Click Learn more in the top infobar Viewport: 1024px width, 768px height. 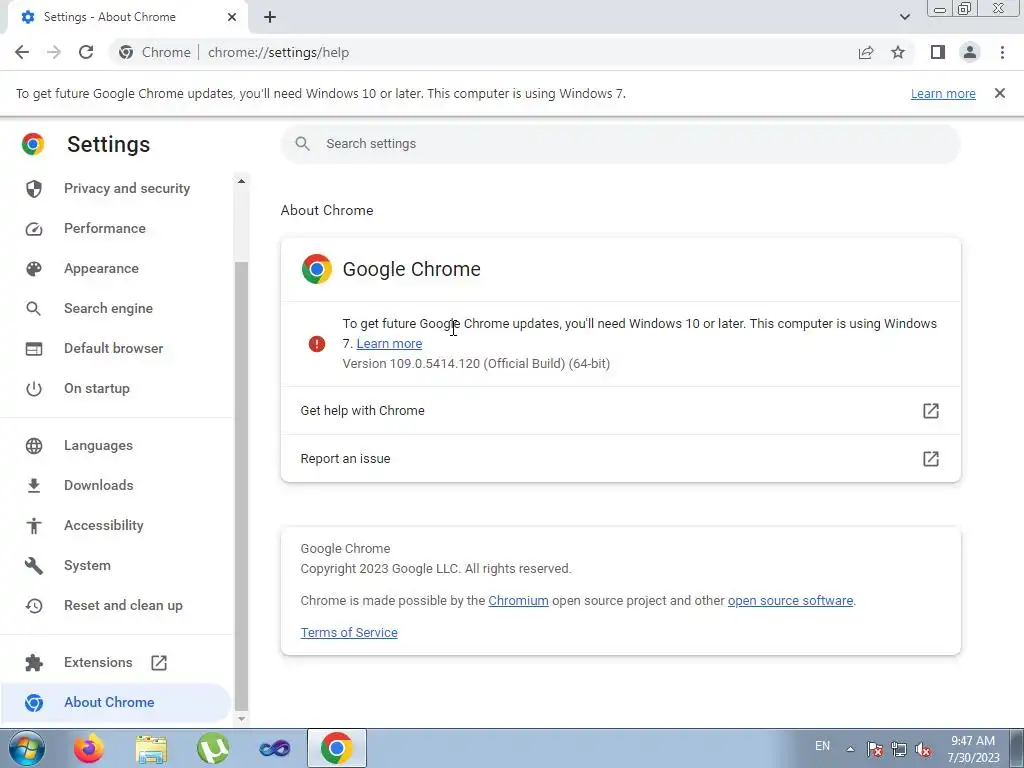pos(943,94)
